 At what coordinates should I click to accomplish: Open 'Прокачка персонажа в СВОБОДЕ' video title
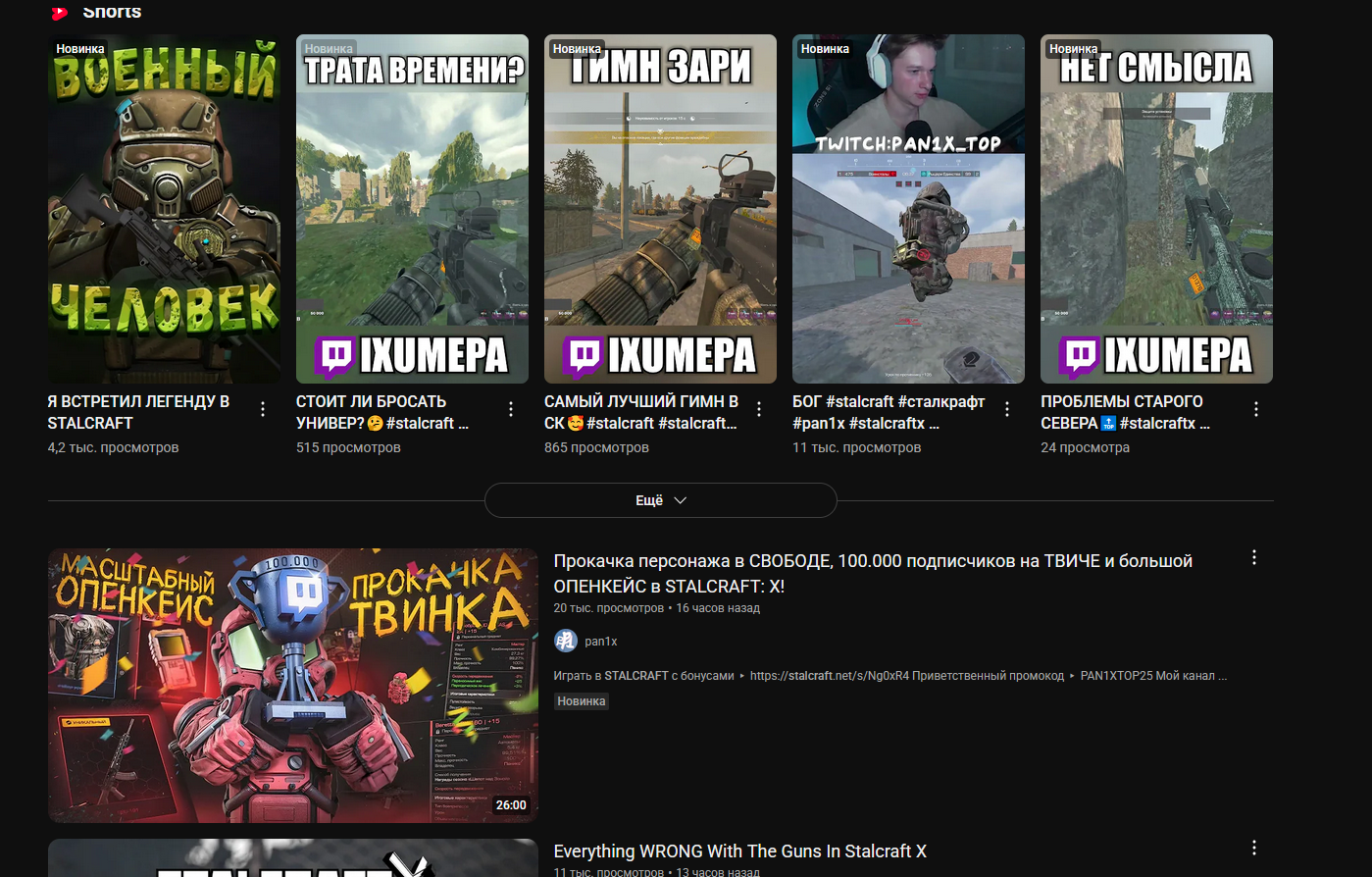(x=873, y=573)
